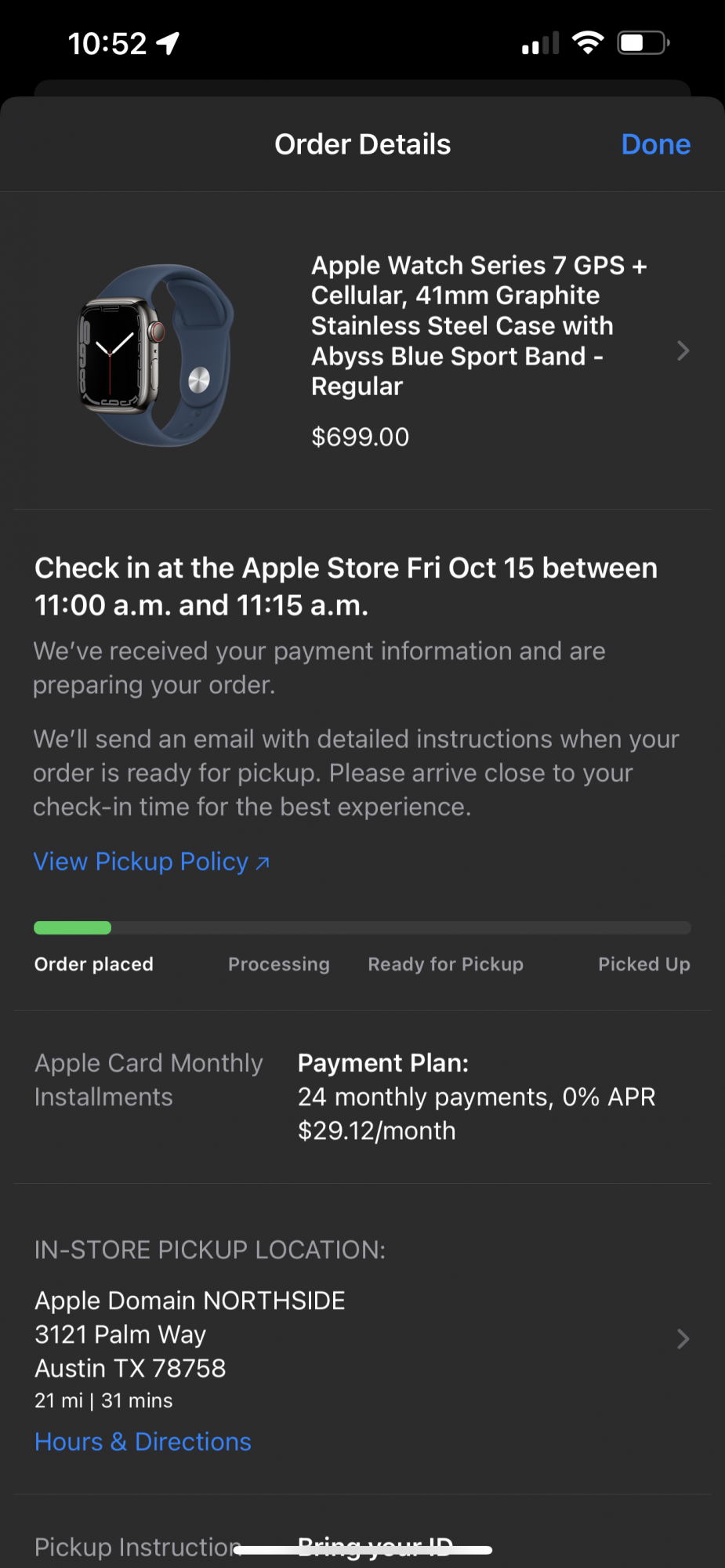The image size is (725, 1568).
Task: Select the Picked Up status label
Action: (x=644, y=964)
